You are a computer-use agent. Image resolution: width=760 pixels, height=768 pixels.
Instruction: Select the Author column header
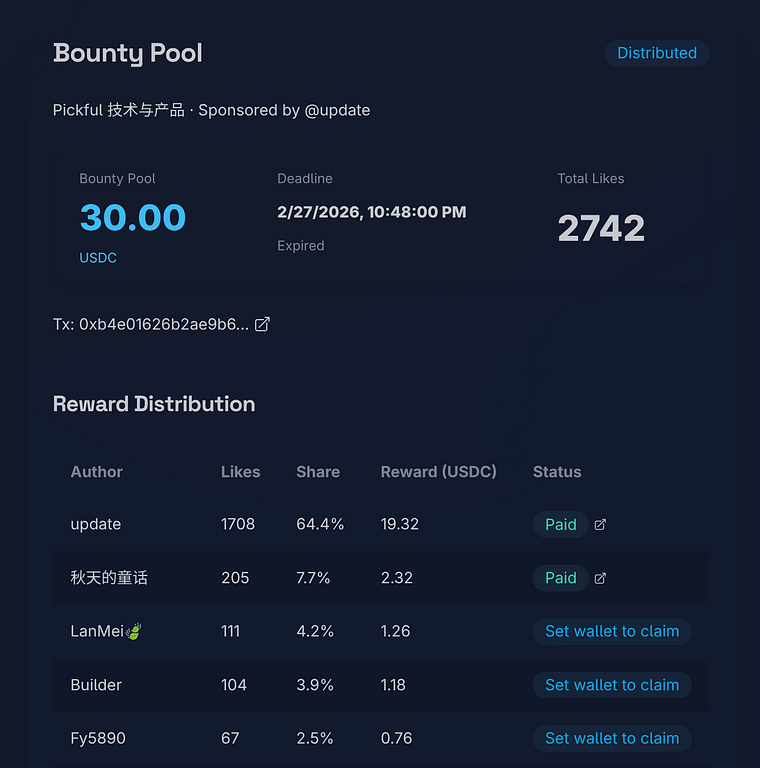point(97,472)
